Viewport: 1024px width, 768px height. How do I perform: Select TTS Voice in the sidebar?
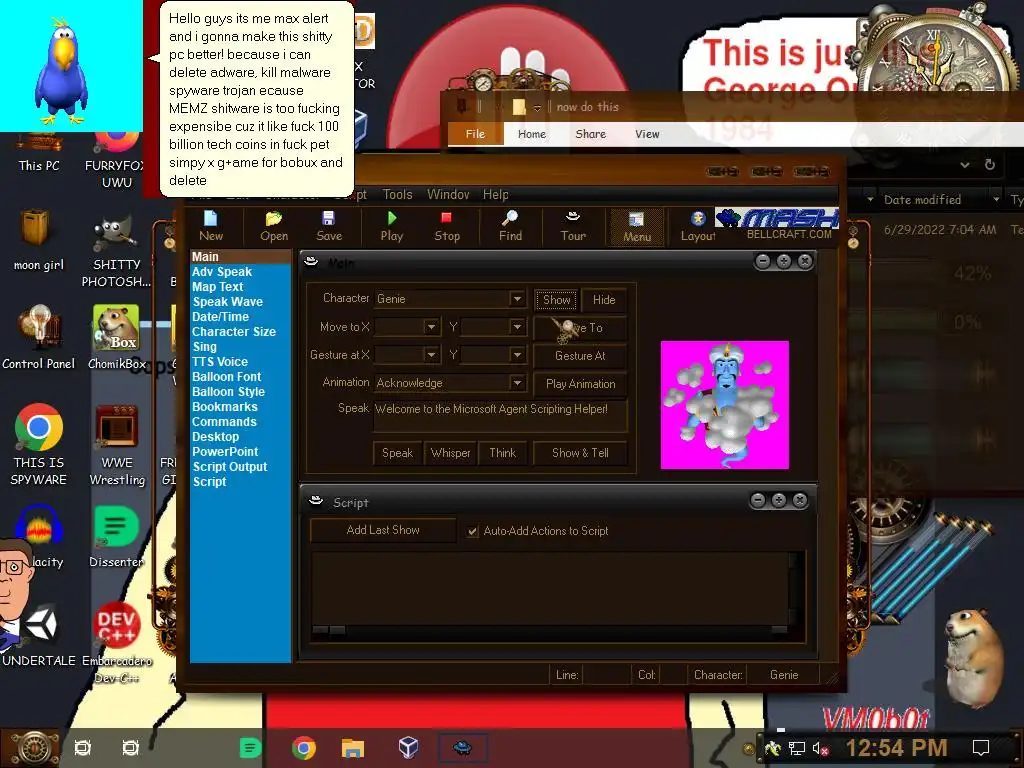(x=220, y=362)
